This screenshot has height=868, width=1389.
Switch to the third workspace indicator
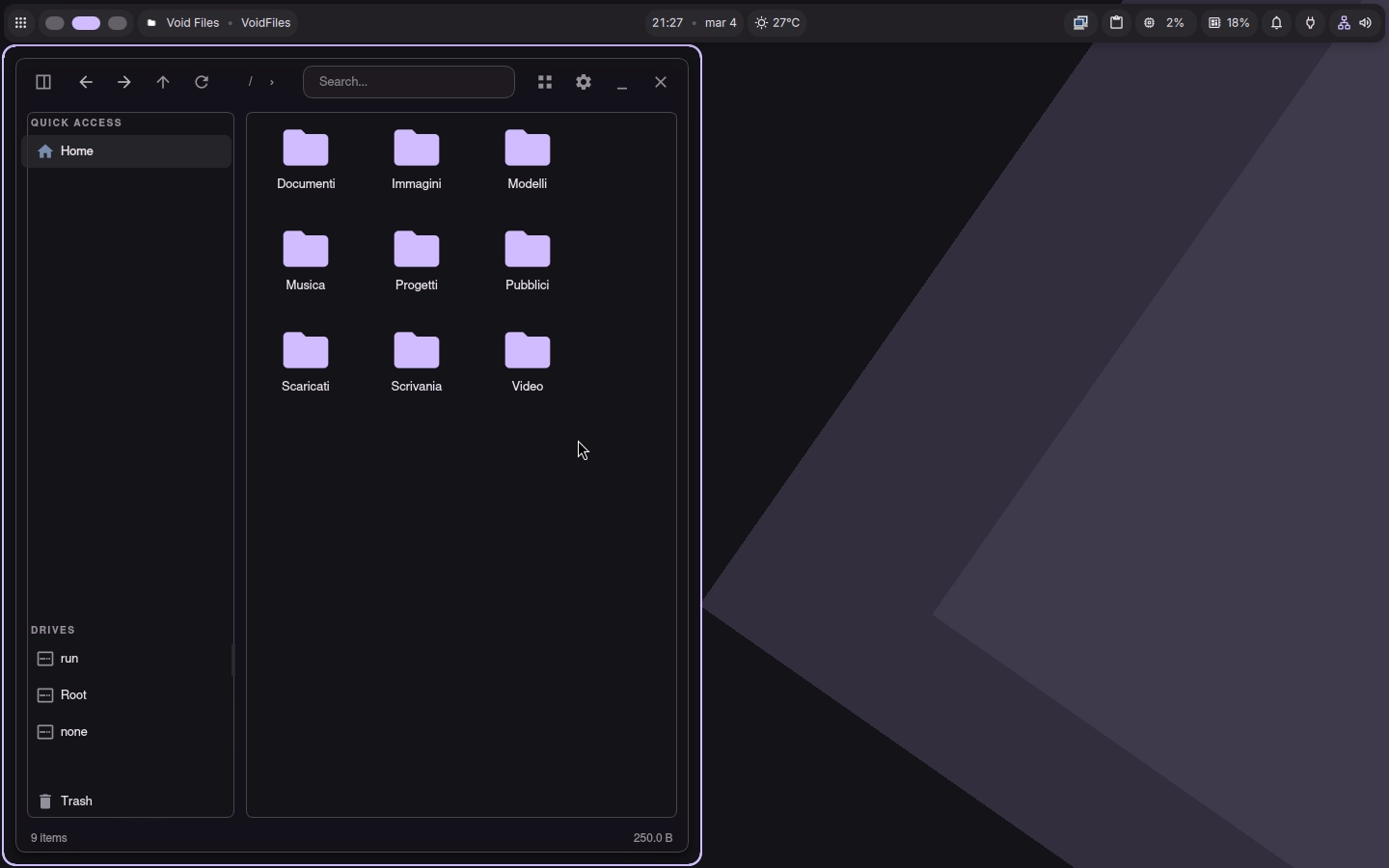118,23
